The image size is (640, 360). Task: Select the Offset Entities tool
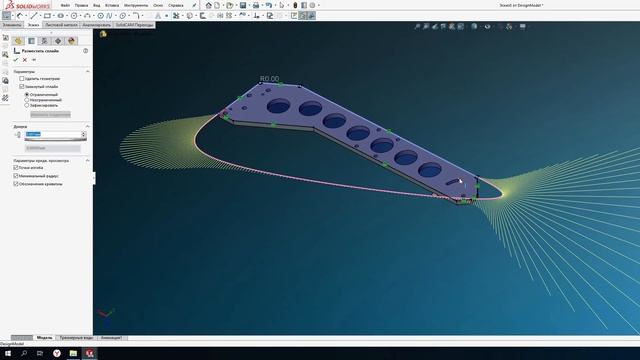point(202,16)
